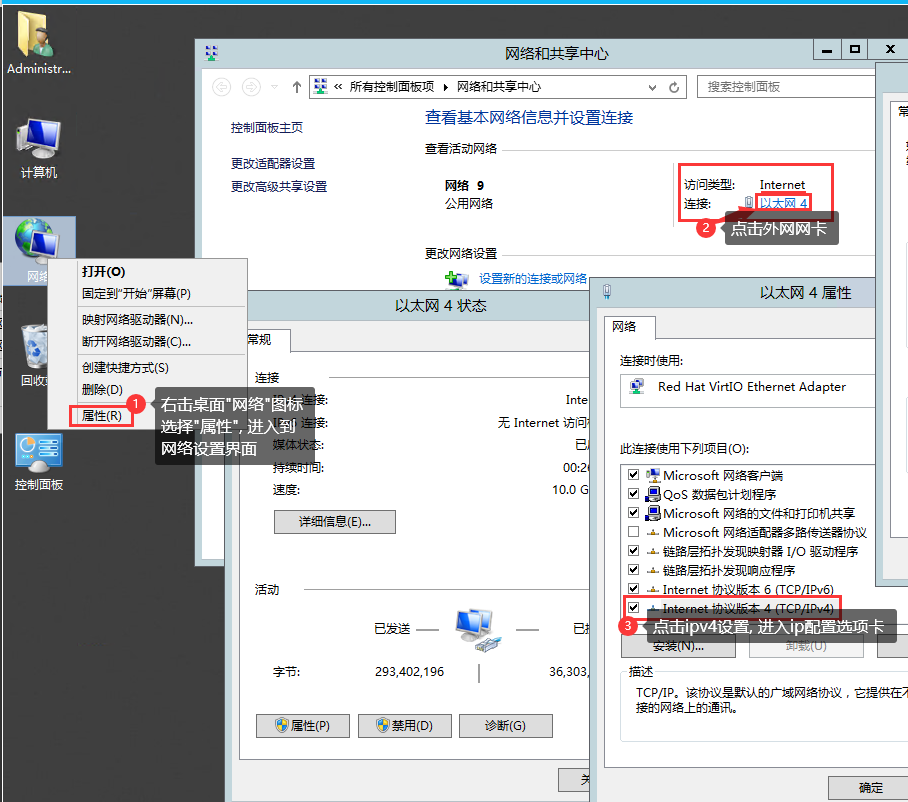Open the 控制面板 desktop icon
The width and height of the screenshot is (908, 802).
[39, 459]
